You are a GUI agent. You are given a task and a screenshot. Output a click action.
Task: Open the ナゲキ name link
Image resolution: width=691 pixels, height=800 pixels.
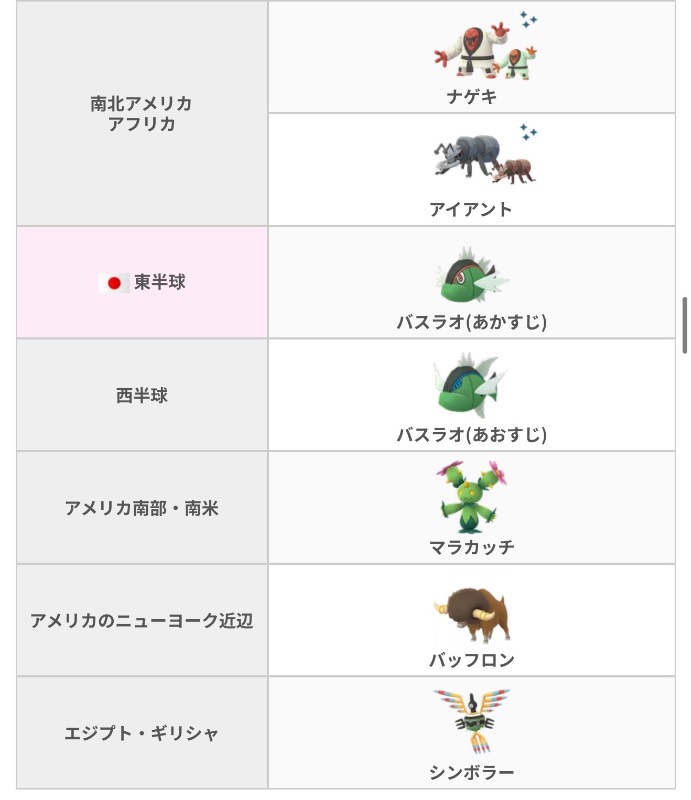click(472, 96)
